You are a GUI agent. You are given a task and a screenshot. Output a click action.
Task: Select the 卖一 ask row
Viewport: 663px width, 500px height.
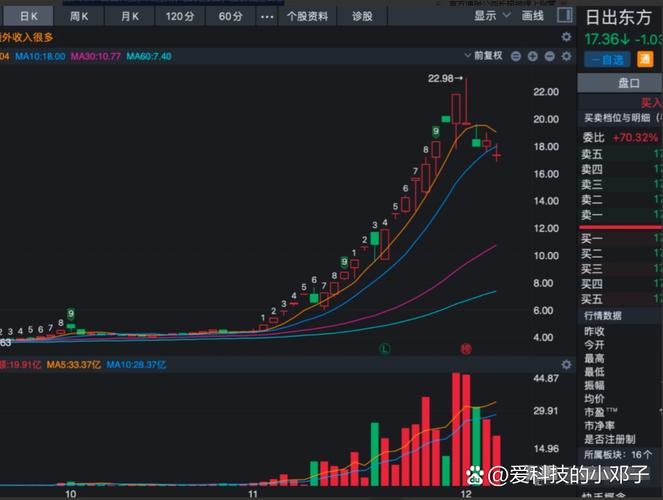pyautogui.click(x=620, y=215)
